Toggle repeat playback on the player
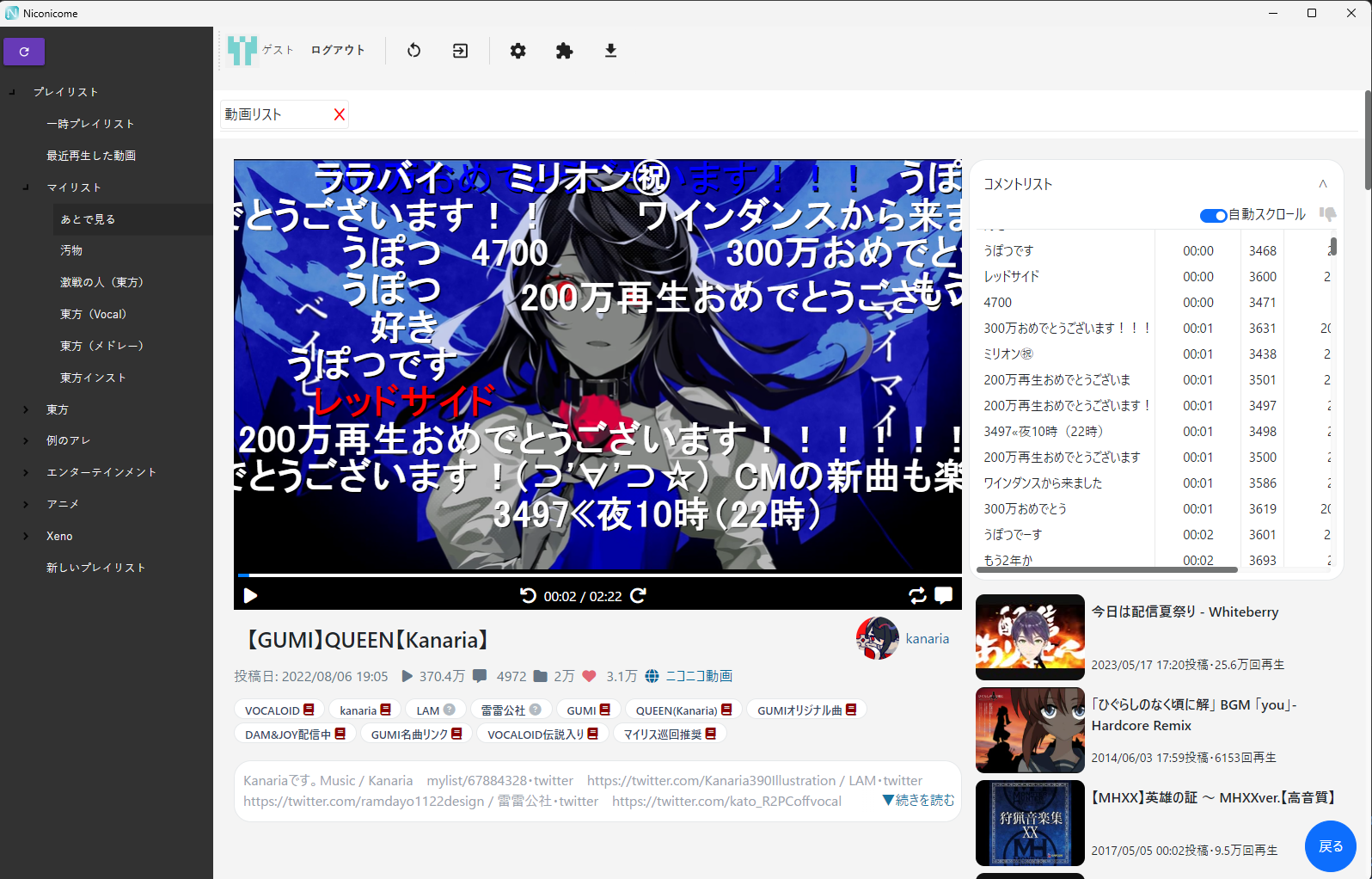The image size is (1372, 879). click(x=917, y=595)
